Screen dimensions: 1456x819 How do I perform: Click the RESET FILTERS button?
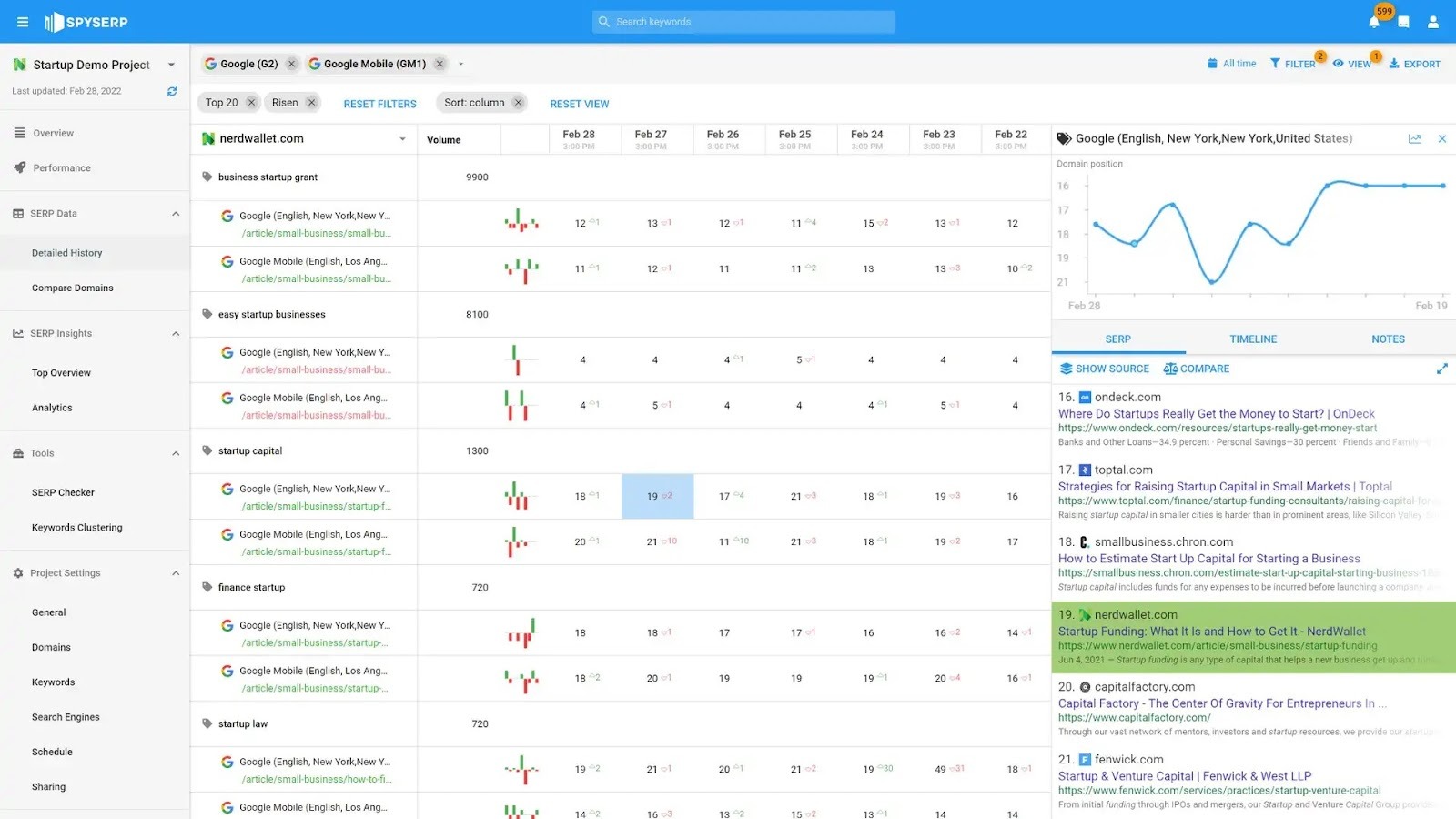[379, 103]
